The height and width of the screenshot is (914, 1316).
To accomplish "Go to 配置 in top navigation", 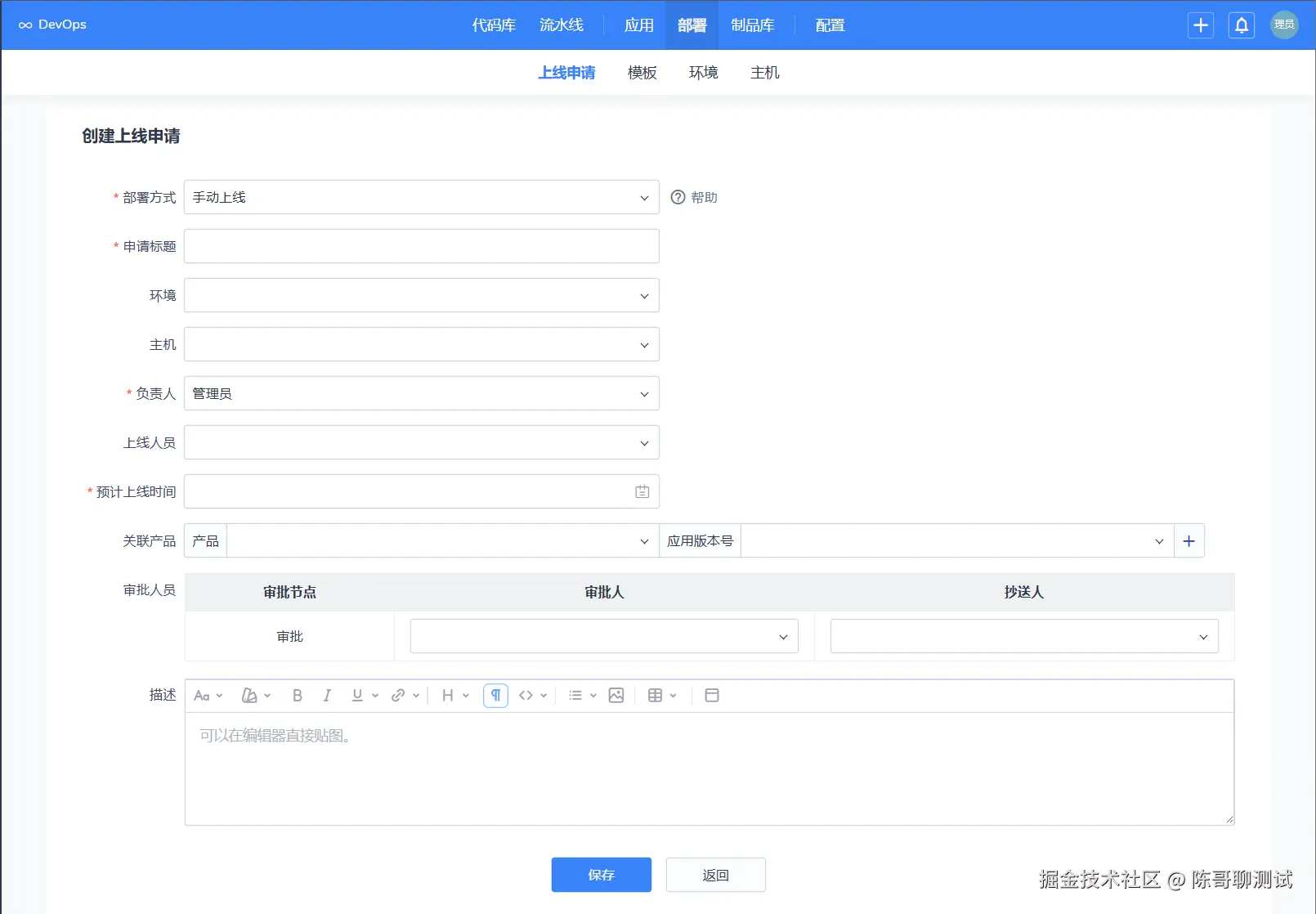I will point(830,25).
